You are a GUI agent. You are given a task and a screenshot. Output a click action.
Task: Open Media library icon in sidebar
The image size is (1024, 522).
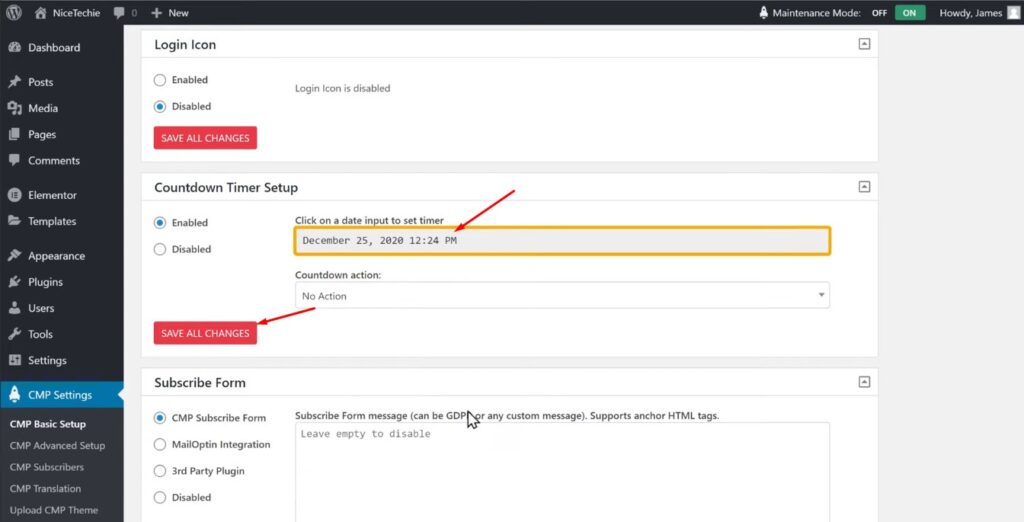tap(14, 108)
